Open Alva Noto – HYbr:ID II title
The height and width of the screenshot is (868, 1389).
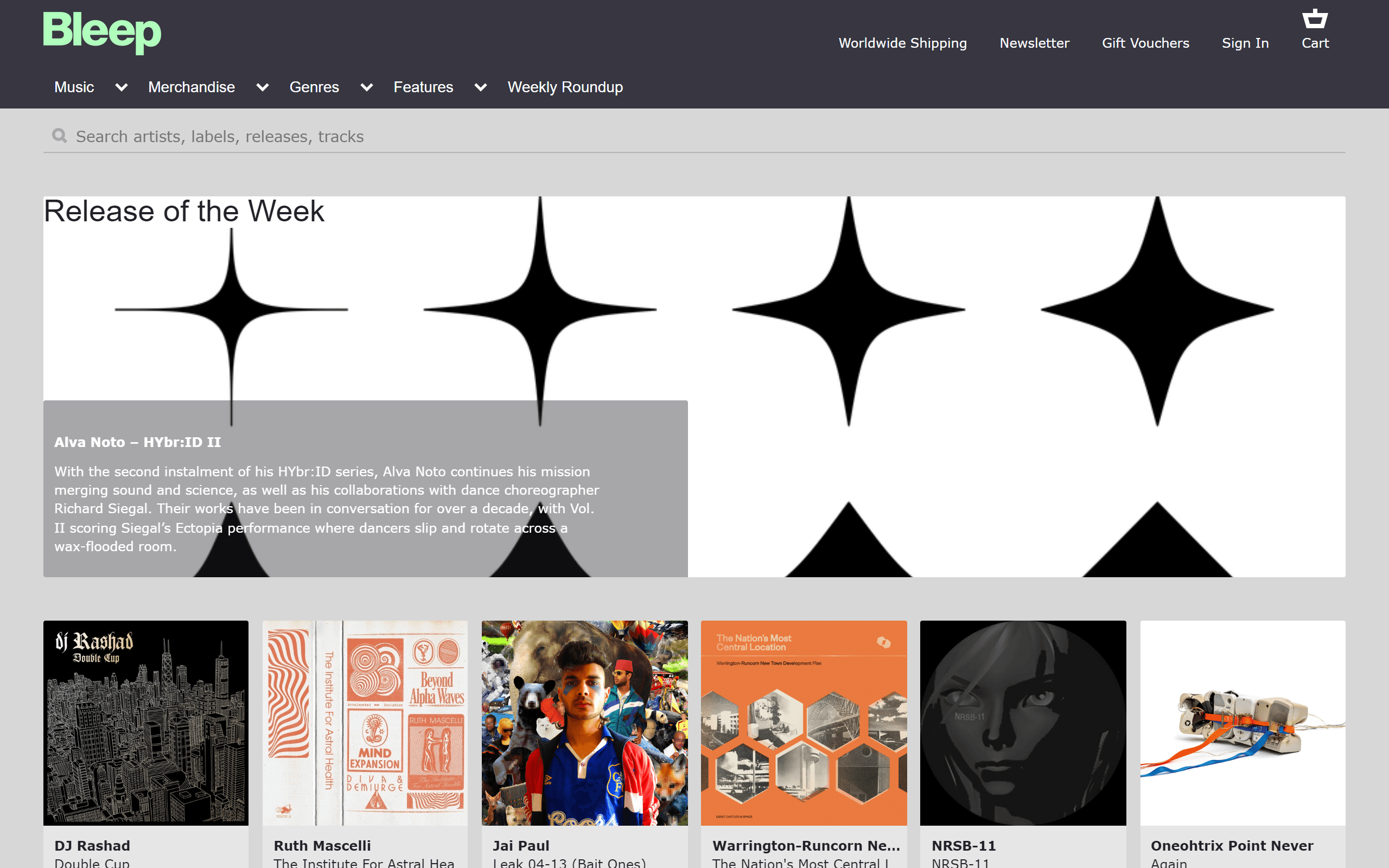coord(137,442)
